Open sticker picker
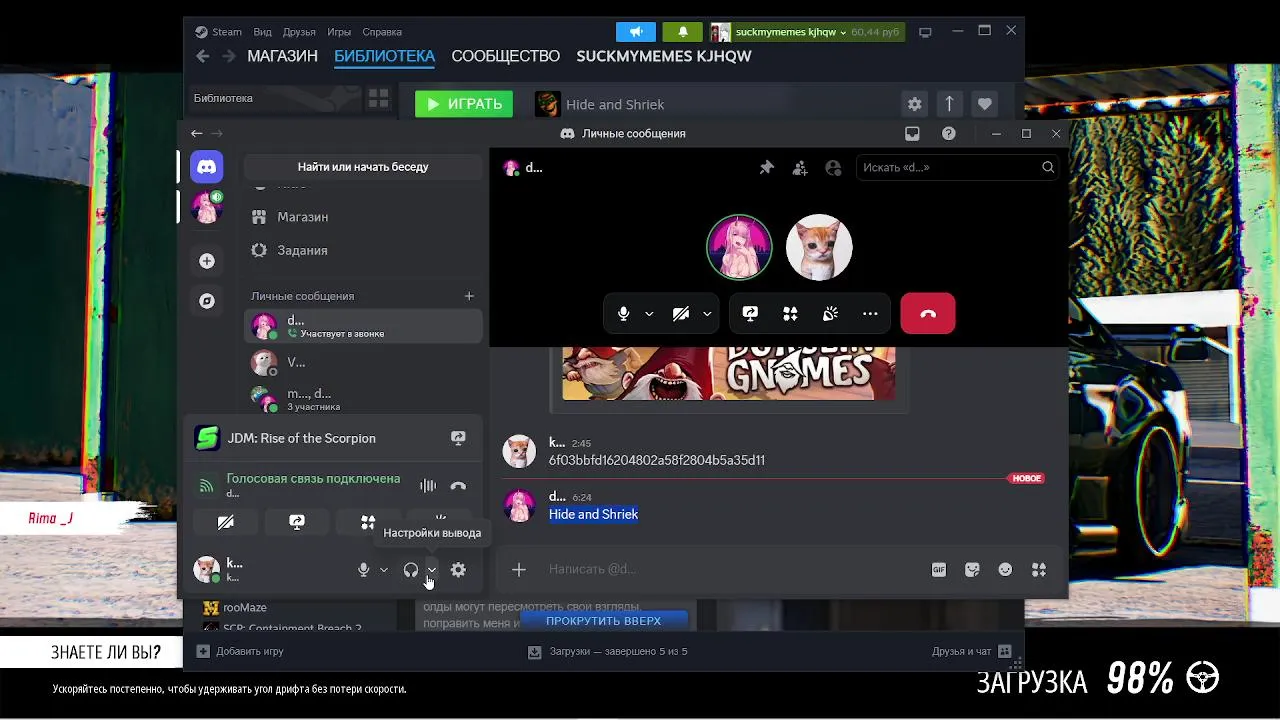This screenshot has height=720, width=1280. 972,570
